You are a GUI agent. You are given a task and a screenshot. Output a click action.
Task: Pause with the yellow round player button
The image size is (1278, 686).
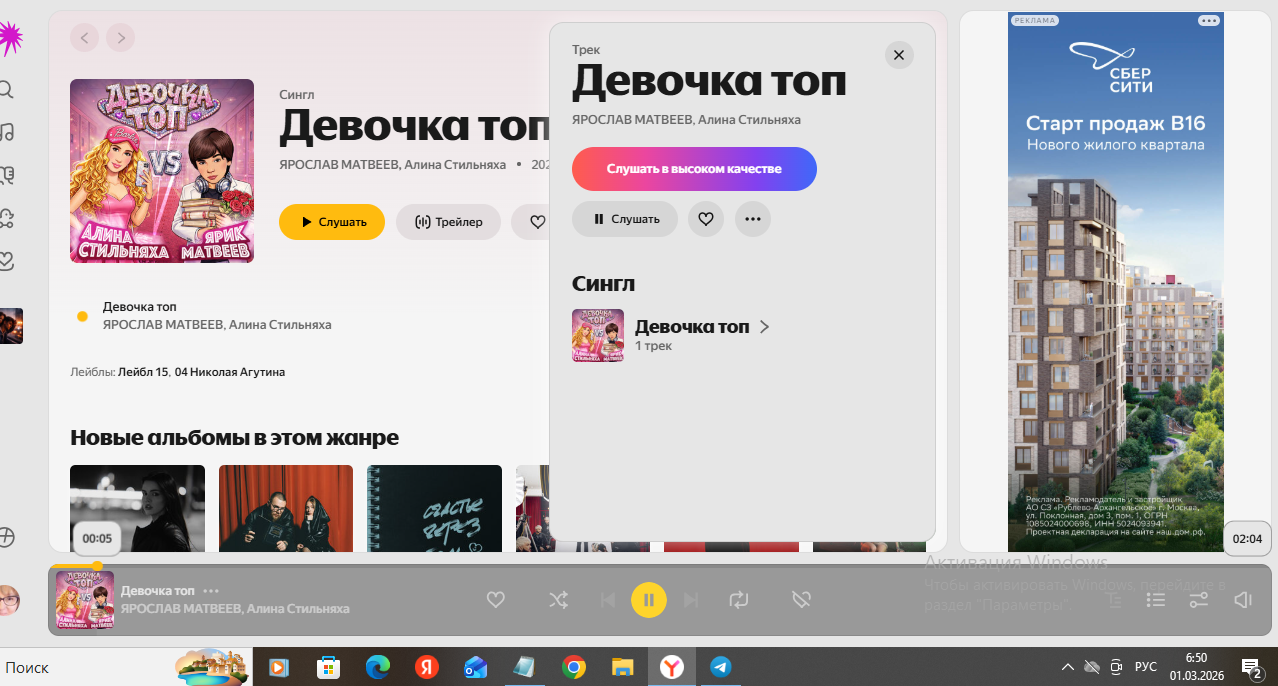point(649,600)
